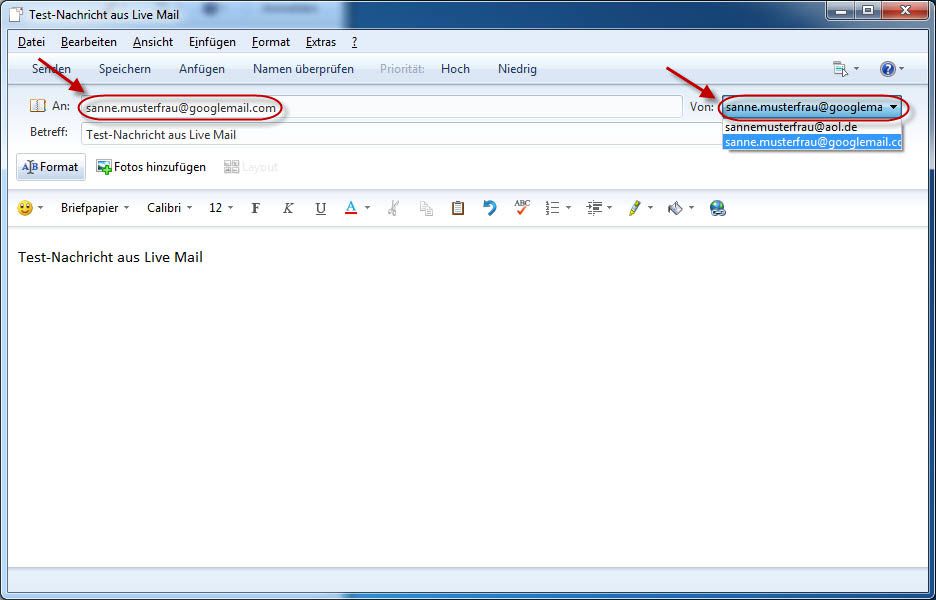This screenshot has height=600, width=936.
Task: Undo the last change with blue arrow
Action: pyautogui.click(x=489, y=207)
